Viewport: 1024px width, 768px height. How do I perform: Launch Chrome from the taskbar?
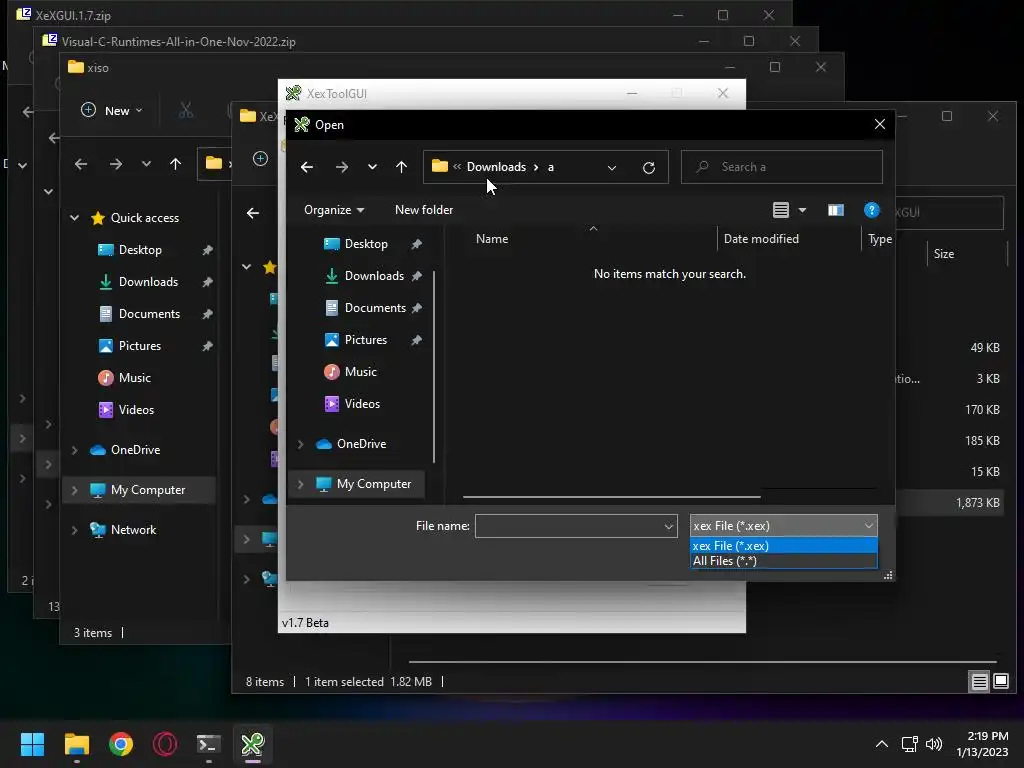121,744
